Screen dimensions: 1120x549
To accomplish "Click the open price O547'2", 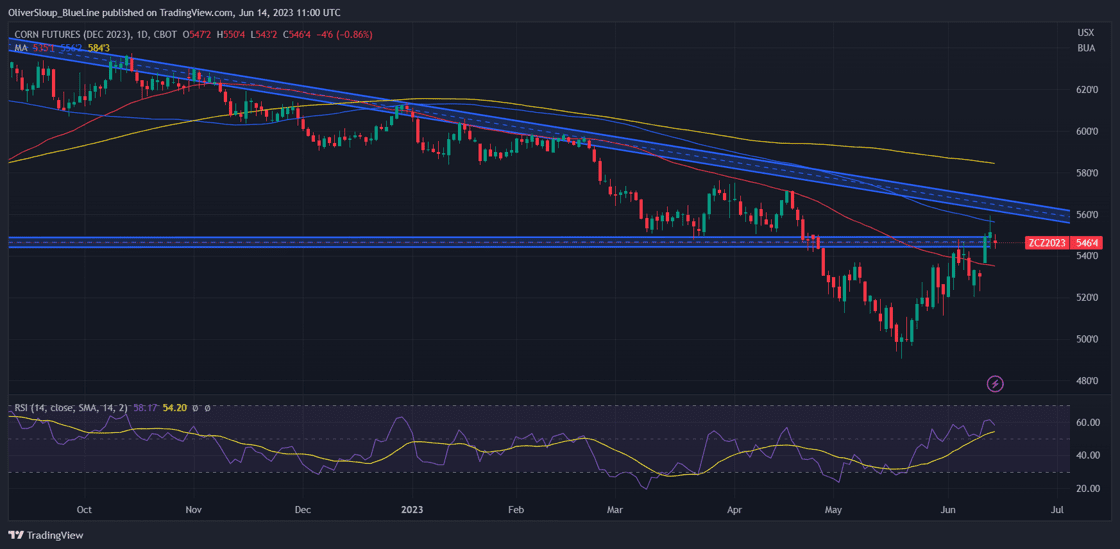I will coord(196,34).
